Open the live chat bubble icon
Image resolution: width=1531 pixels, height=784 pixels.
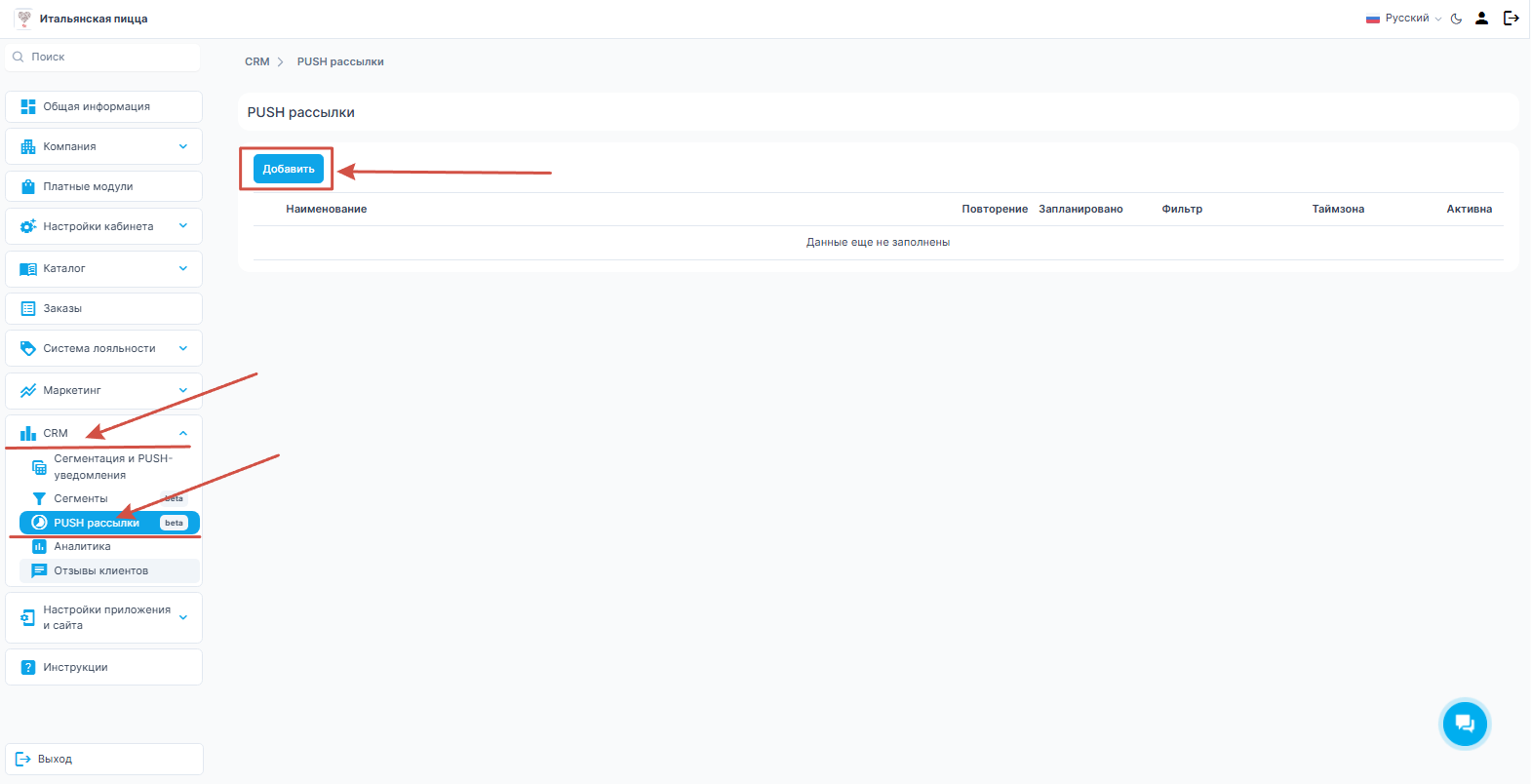click(1464, 724)
